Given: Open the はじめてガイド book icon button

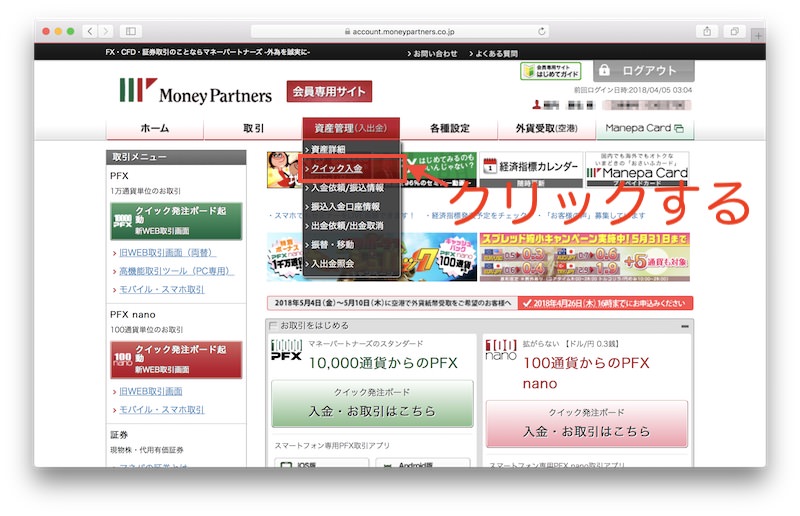Looking at the screenshot, I should coord(551,71).
